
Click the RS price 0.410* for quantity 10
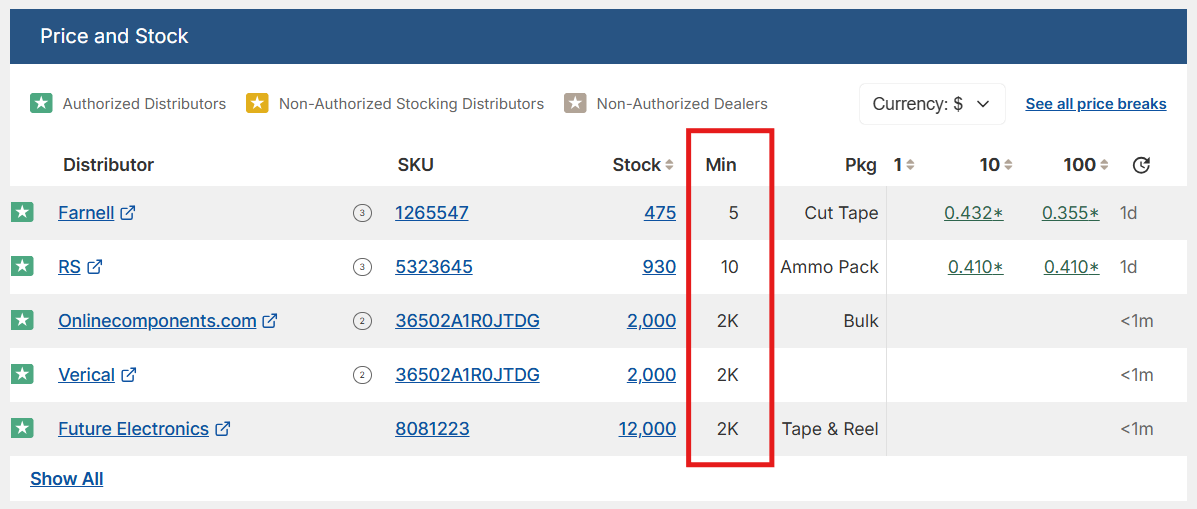pos(976,267)
